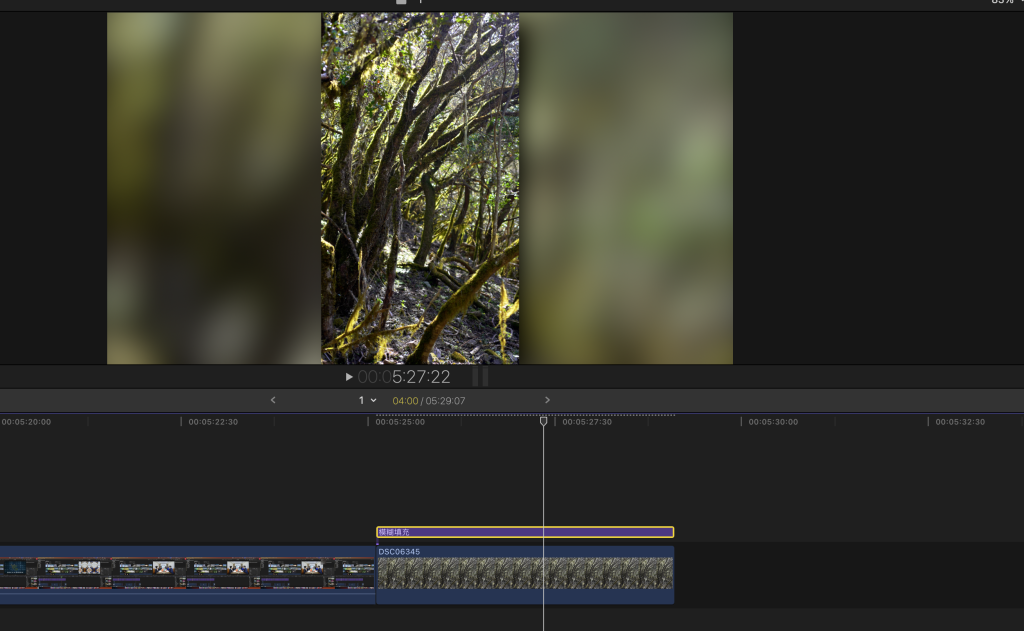1024x631 pixels.
Task: Click the 04:00 / 05:29:07 duration readout
Action: (428, 401)
